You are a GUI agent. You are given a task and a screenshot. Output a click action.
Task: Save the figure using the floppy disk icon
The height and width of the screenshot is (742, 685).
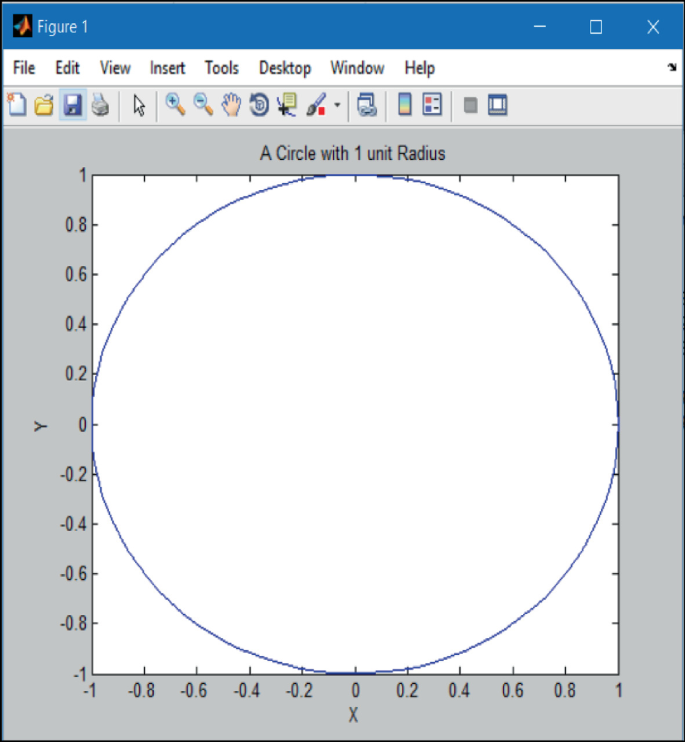click(x=72, y=105)
